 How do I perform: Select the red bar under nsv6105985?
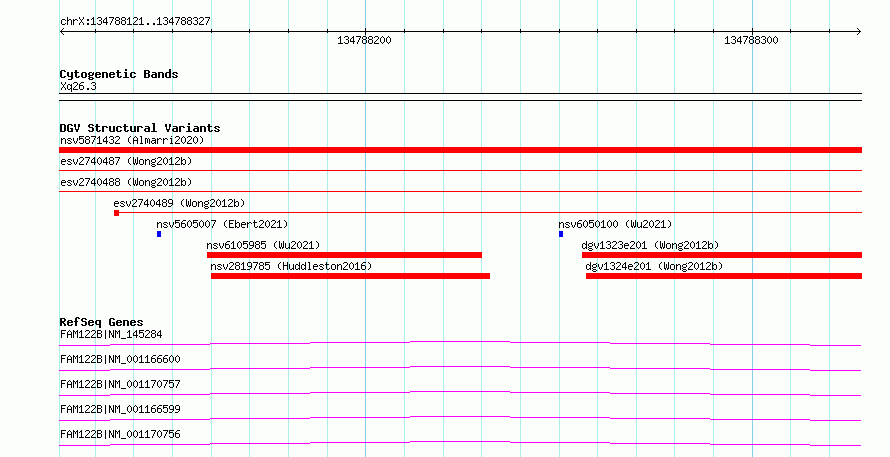pos(344,255)
